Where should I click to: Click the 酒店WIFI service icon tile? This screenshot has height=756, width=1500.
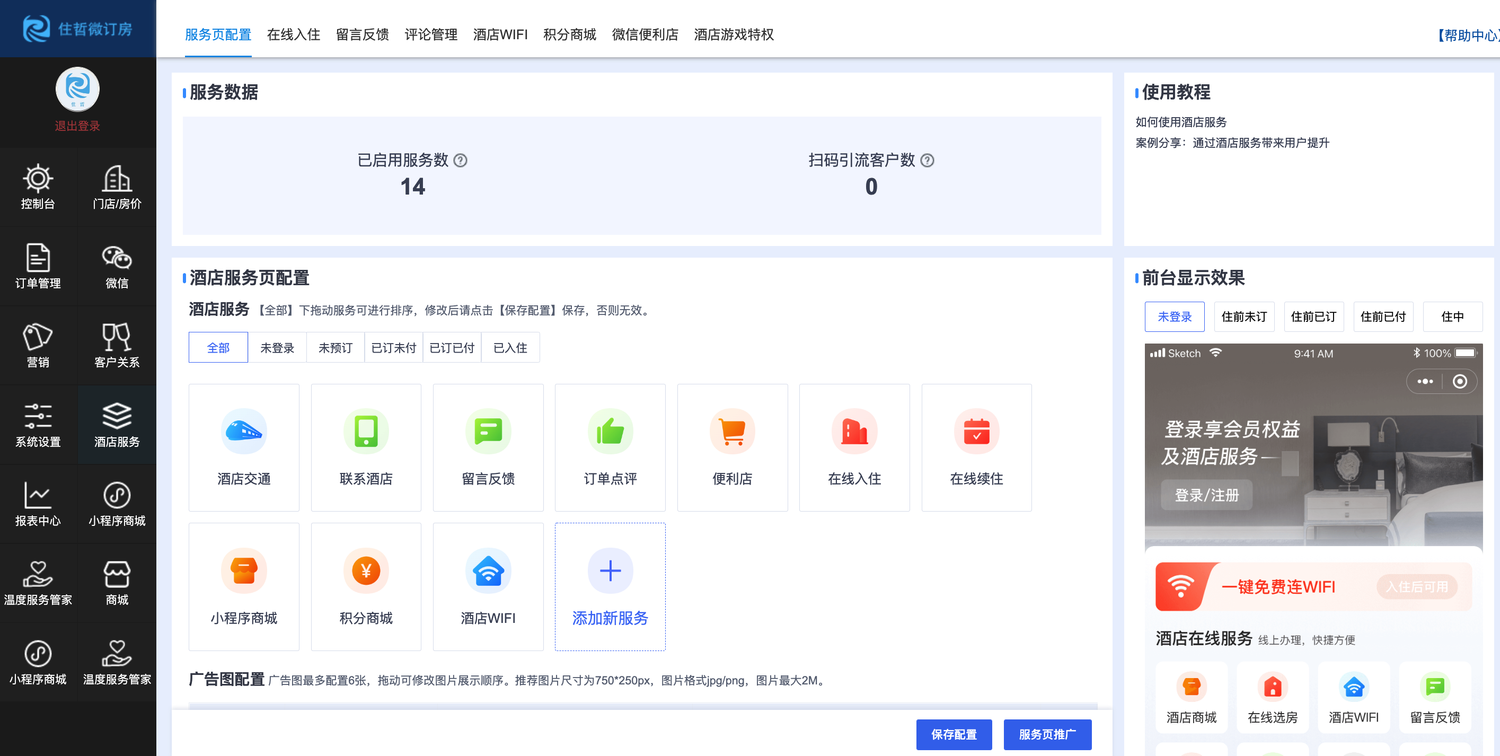pyautogui.click(x=488, y=586)
